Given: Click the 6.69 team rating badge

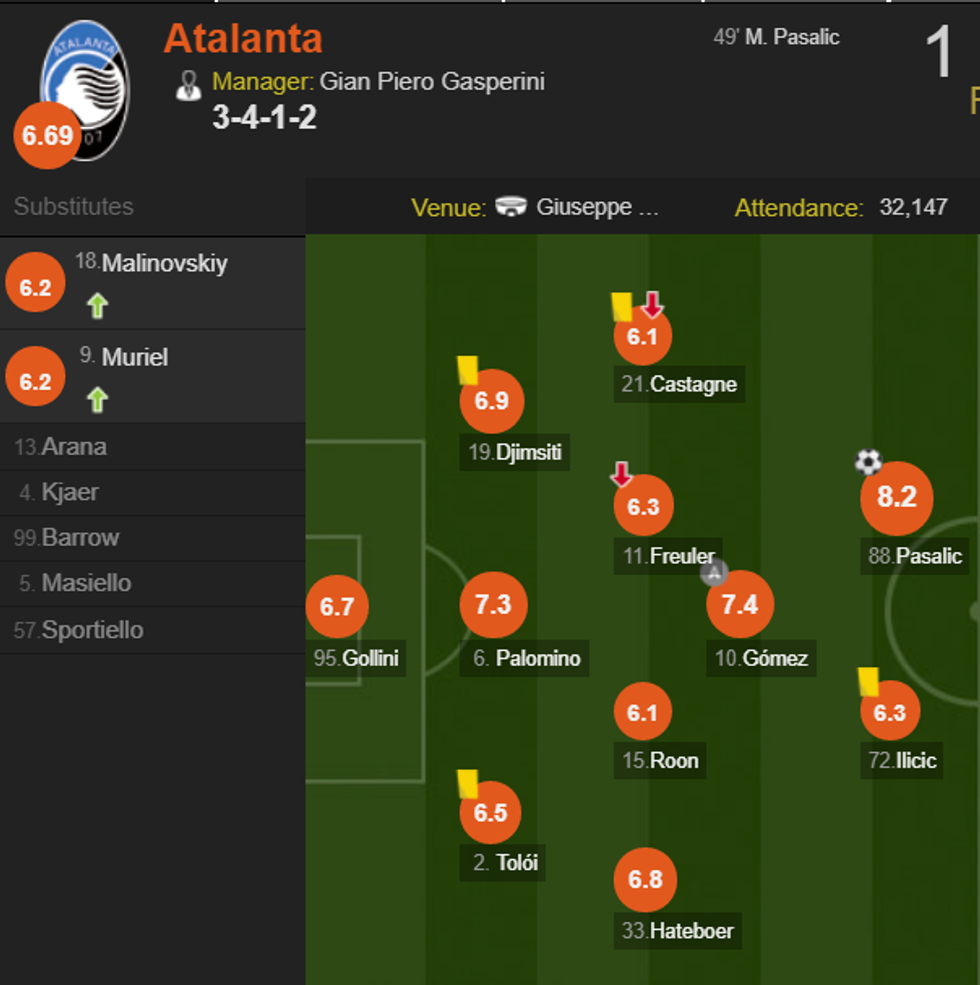Looking at the screenshot, I should (47, 136).
